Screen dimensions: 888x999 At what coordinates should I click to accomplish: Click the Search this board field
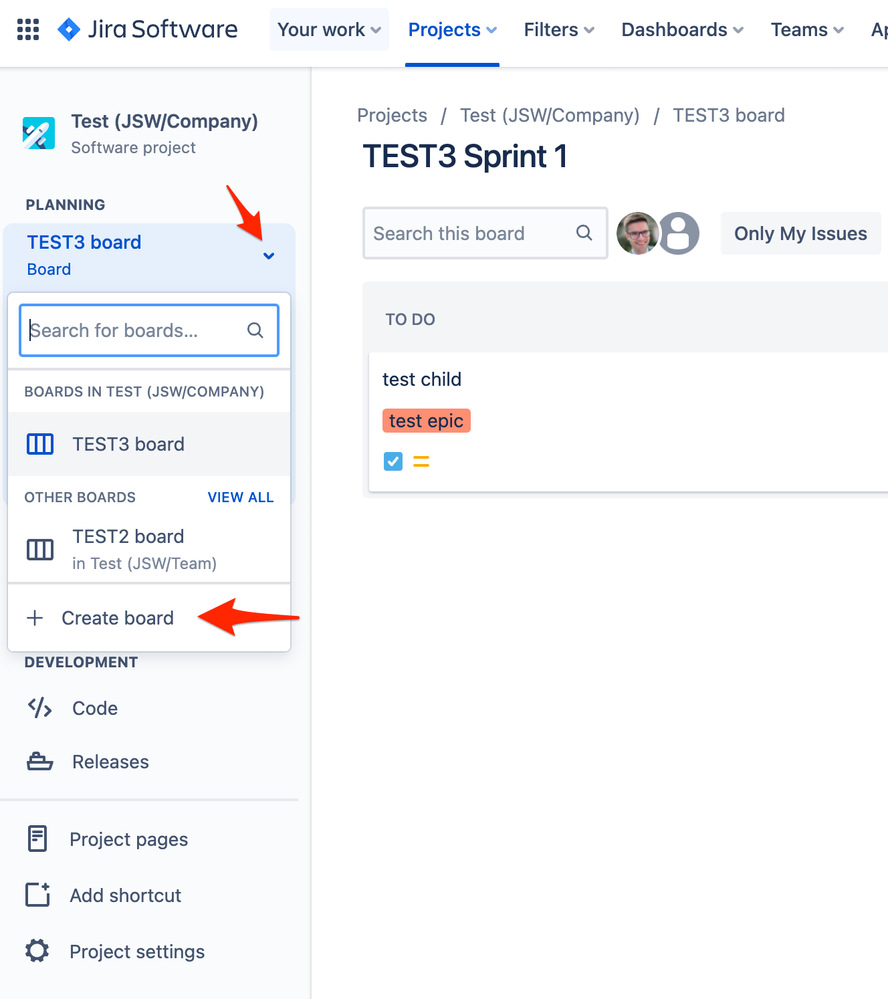pyautogui.click(x=470, y=233)
